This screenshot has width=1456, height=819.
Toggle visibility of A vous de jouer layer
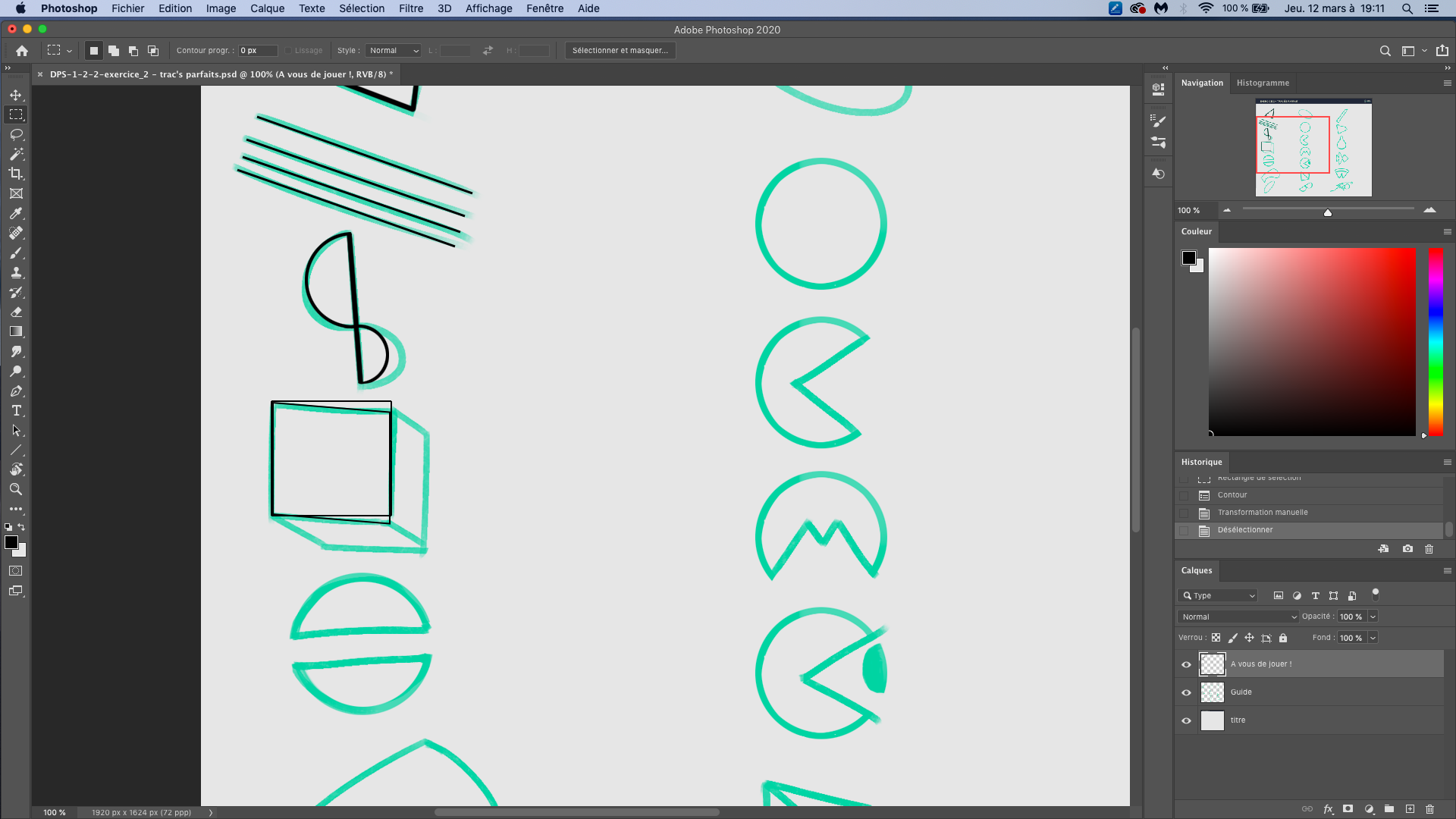pos(1187,664)
